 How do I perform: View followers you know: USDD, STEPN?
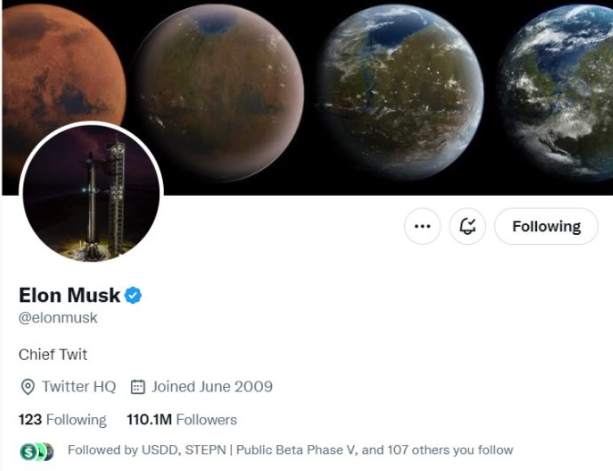tap(290, 450)
